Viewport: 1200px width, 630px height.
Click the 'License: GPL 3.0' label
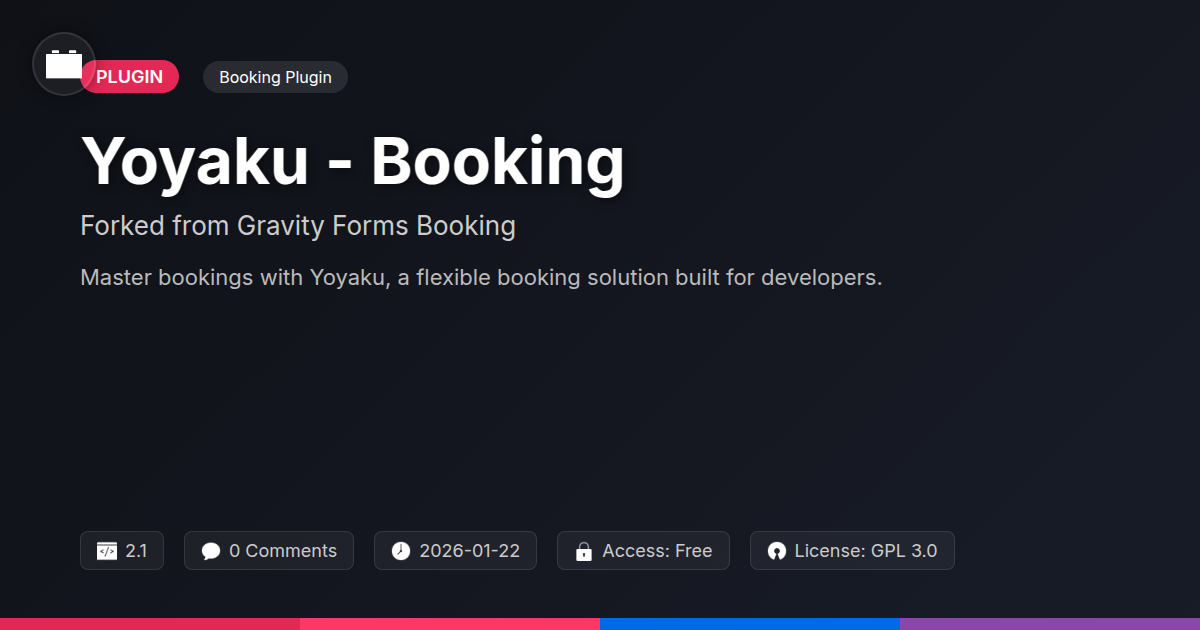tap(866, 551)
